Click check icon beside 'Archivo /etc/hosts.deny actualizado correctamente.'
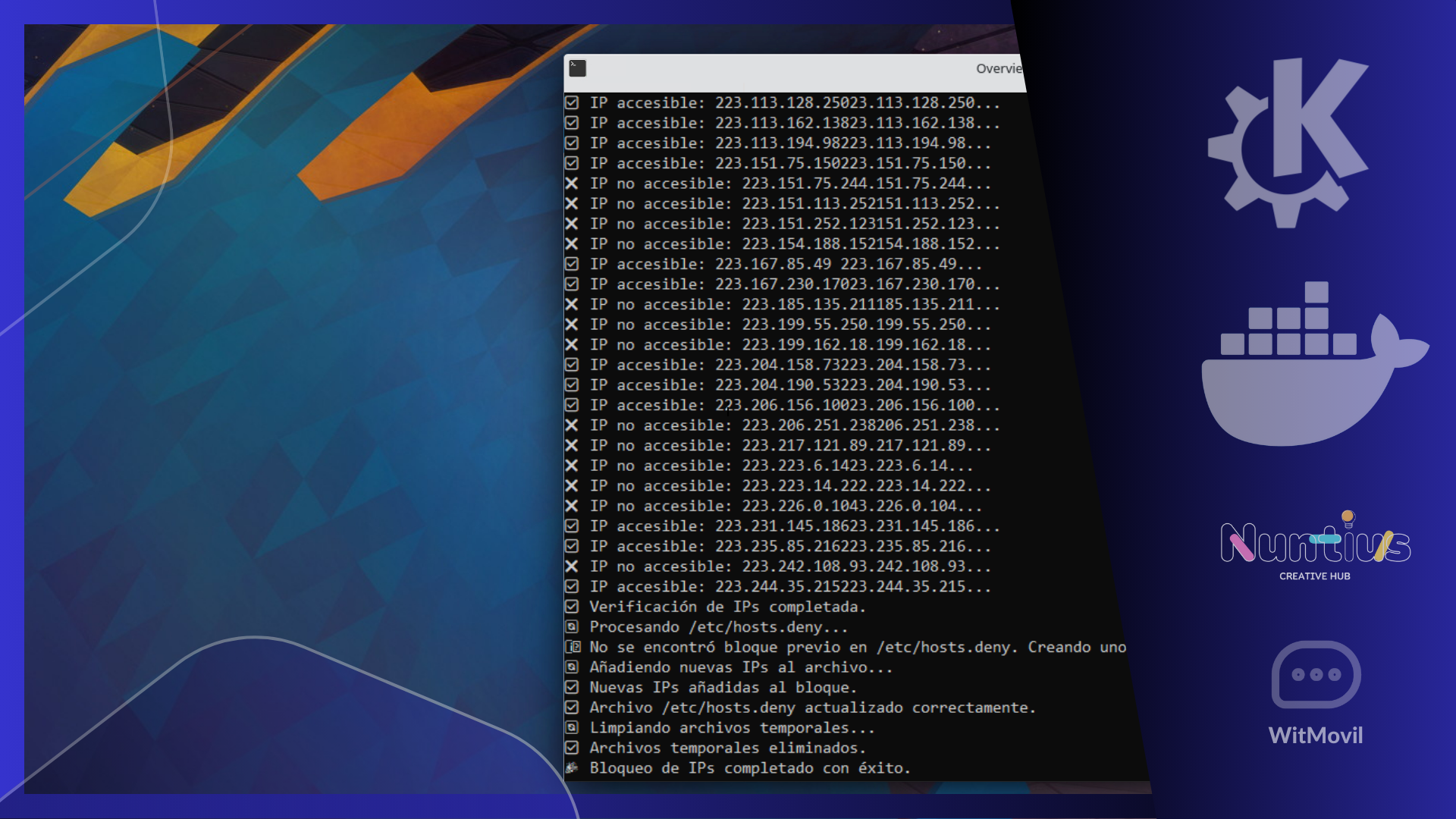Image resolution: width=1456 pixels, height=819 pixels. coord(572,707)
